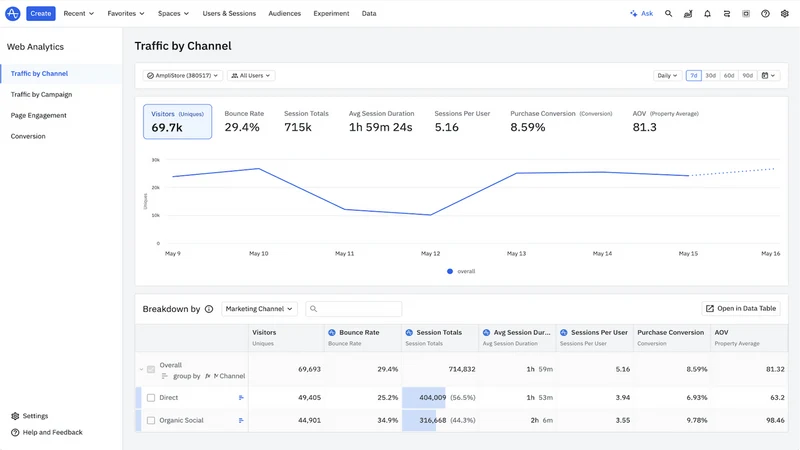800x450 pixels.
Task: Click the 404,009 session totals cell
Action: [440, 397]
